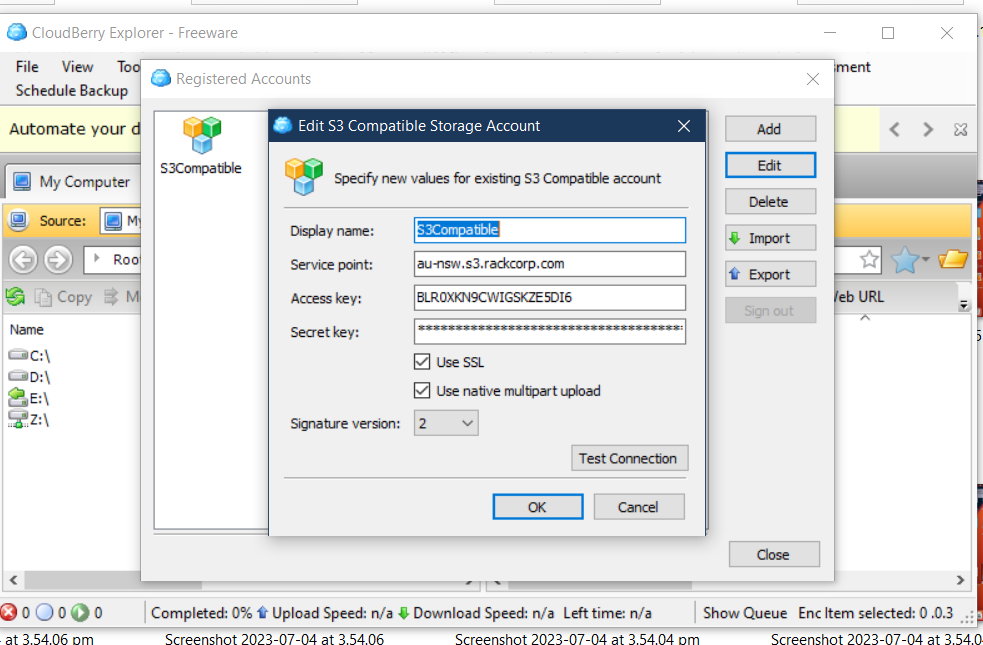Screen dimensions: 983x645
Task: Toggle Use native multipart upload checkbox
Action: [x=422, y=391]
